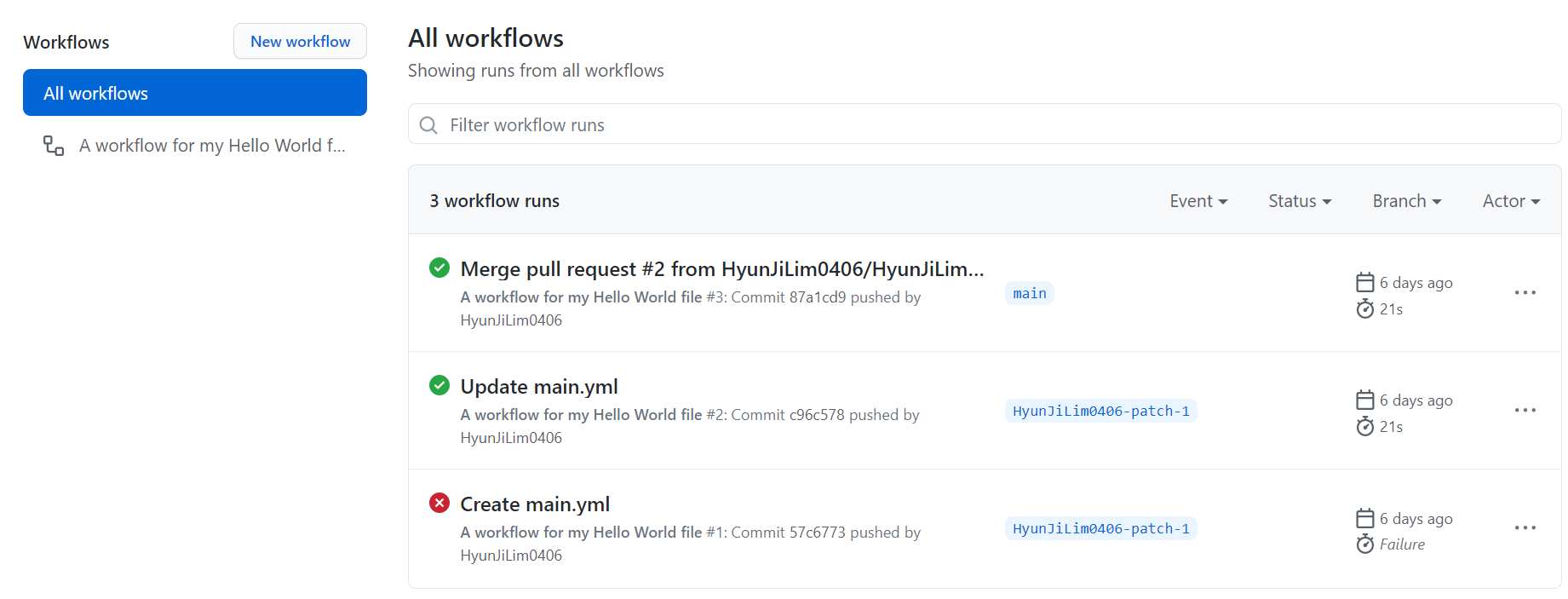This screenshot has height=599, width=1568.
Task: Select All workflows in sidebar
Action: [x=195, y=93]
